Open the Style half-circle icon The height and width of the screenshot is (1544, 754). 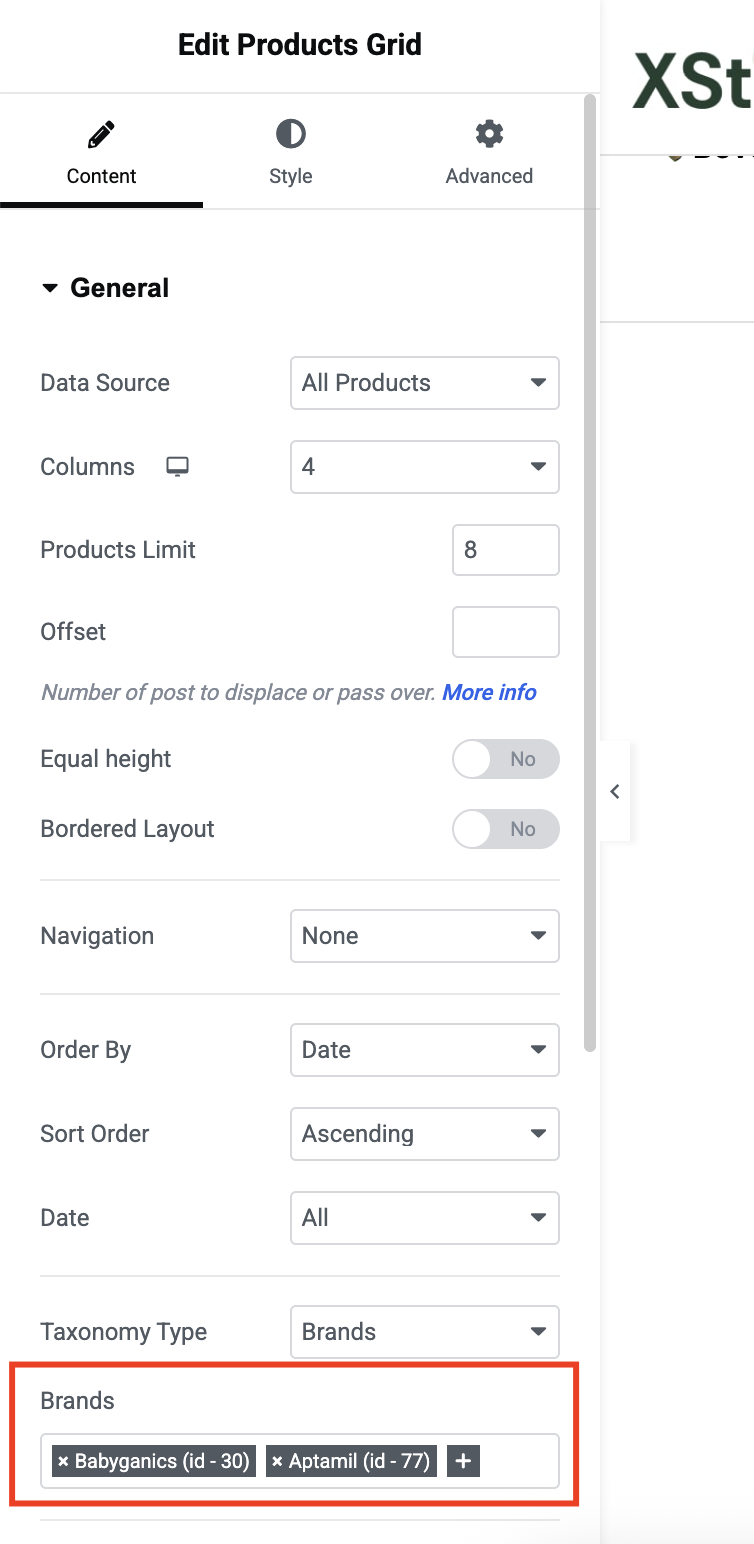tap(291, 133)
